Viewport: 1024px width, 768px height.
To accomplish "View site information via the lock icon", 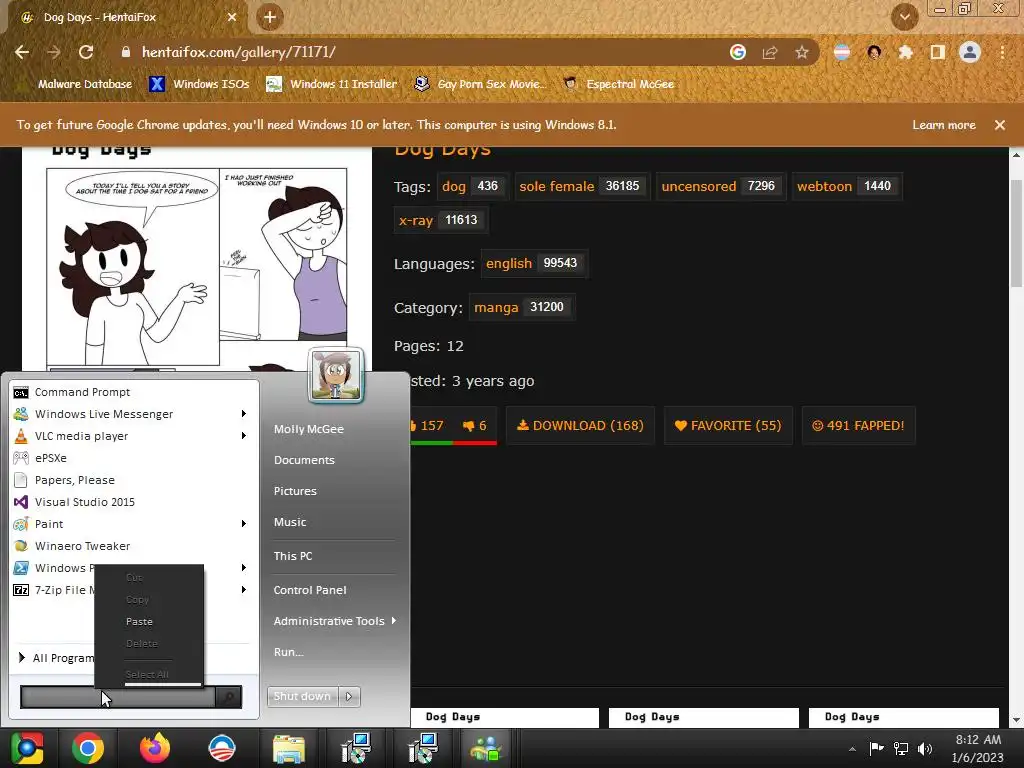I will [126, 52].
